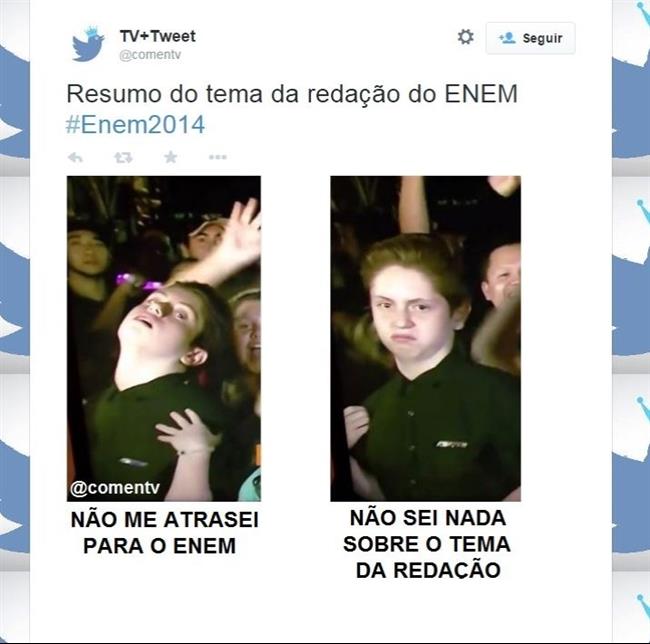Click the reply arrow icon

point(75,157)
